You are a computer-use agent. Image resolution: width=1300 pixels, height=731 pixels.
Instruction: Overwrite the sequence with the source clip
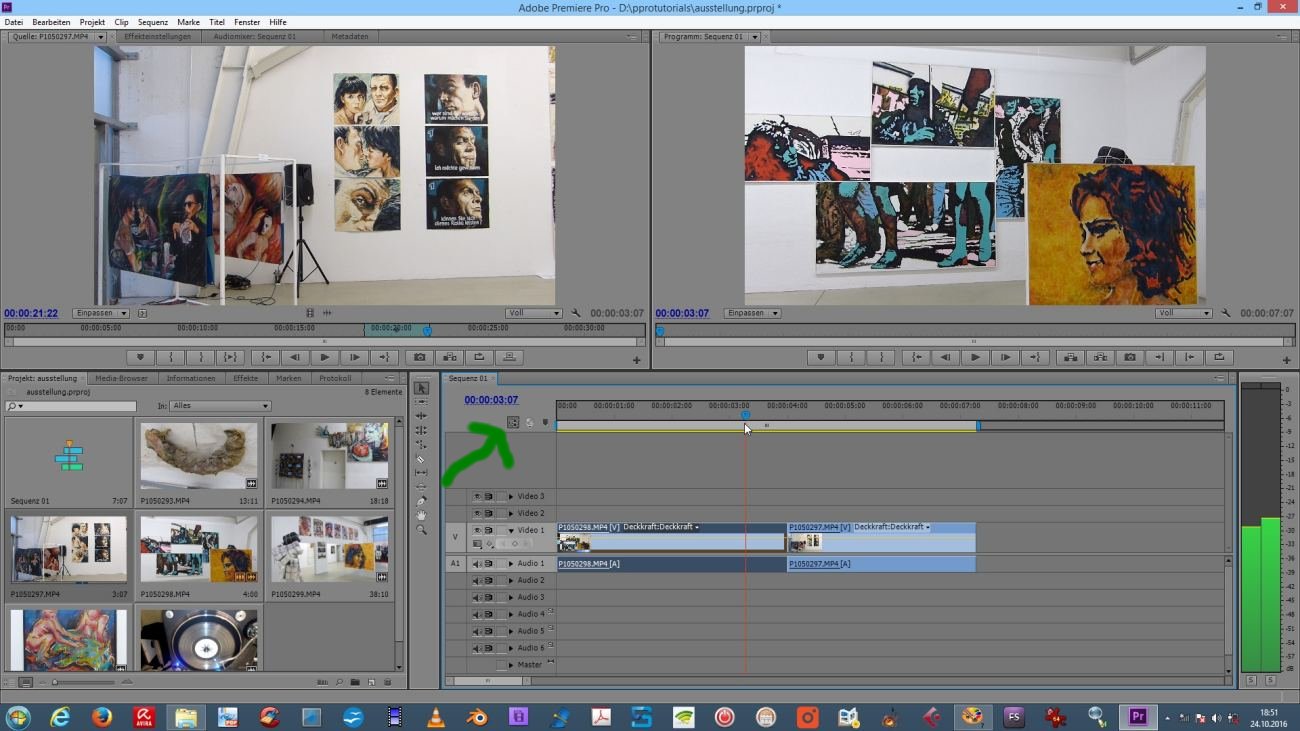pyautogui.click(x=509, y=357)
